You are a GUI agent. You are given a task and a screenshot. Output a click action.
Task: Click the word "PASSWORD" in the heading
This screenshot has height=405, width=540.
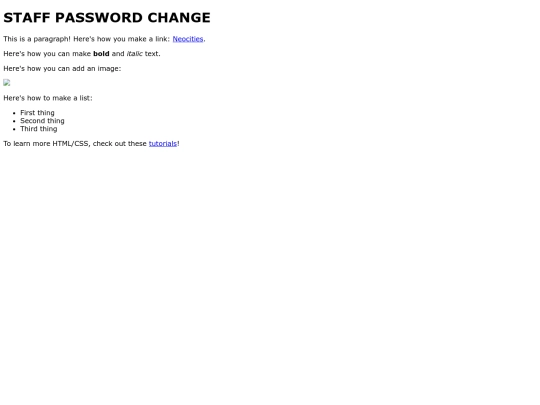pos(99,18)
